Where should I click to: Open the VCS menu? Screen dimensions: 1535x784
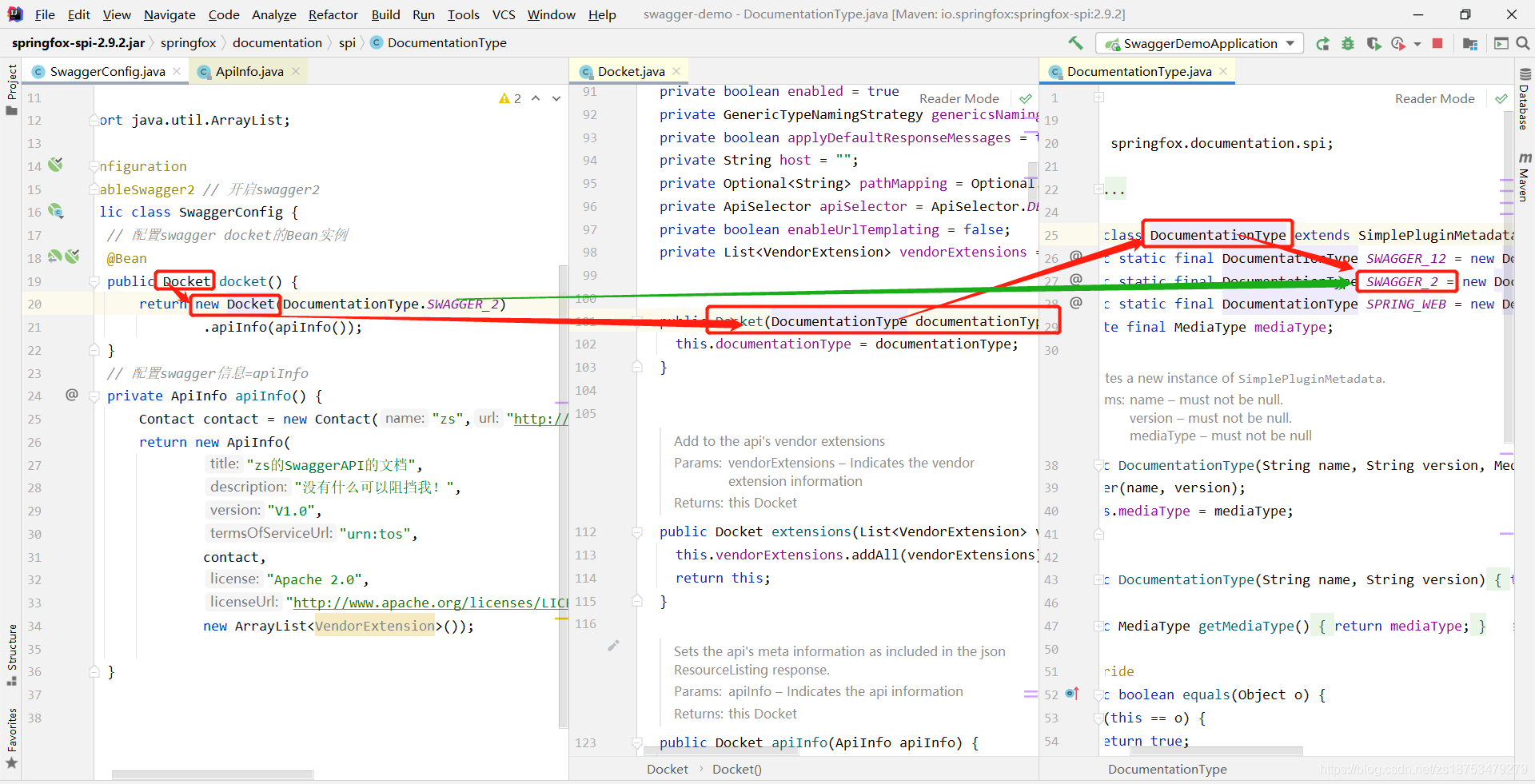click(504, 14)
